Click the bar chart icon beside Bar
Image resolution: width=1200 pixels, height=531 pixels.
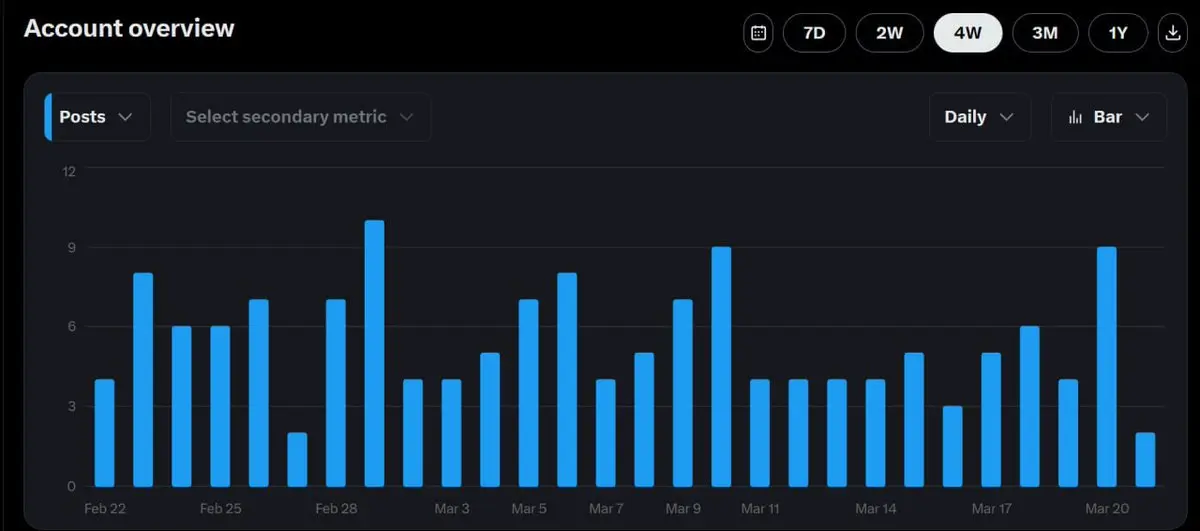[1076, 117]
